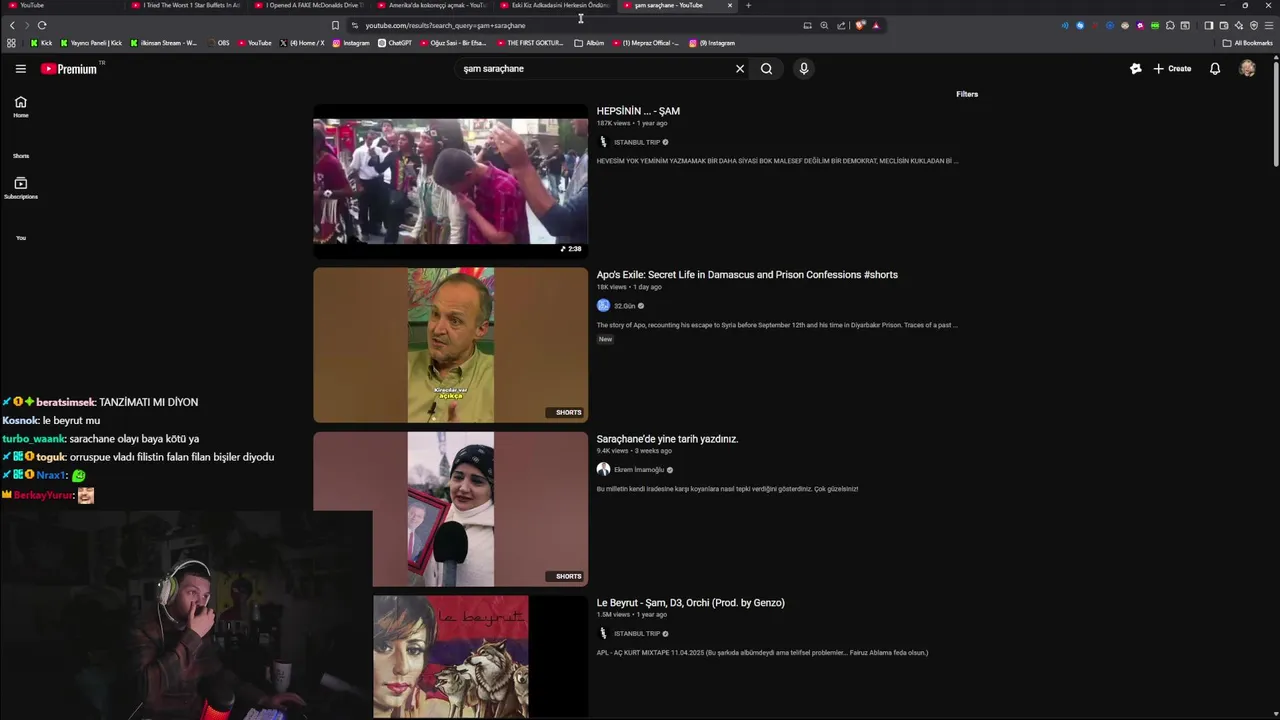Open the Saraçhane Shorts thumbnail
Image resolution: width=1280 pixels, height=720 pixels.
coord(450,509)
